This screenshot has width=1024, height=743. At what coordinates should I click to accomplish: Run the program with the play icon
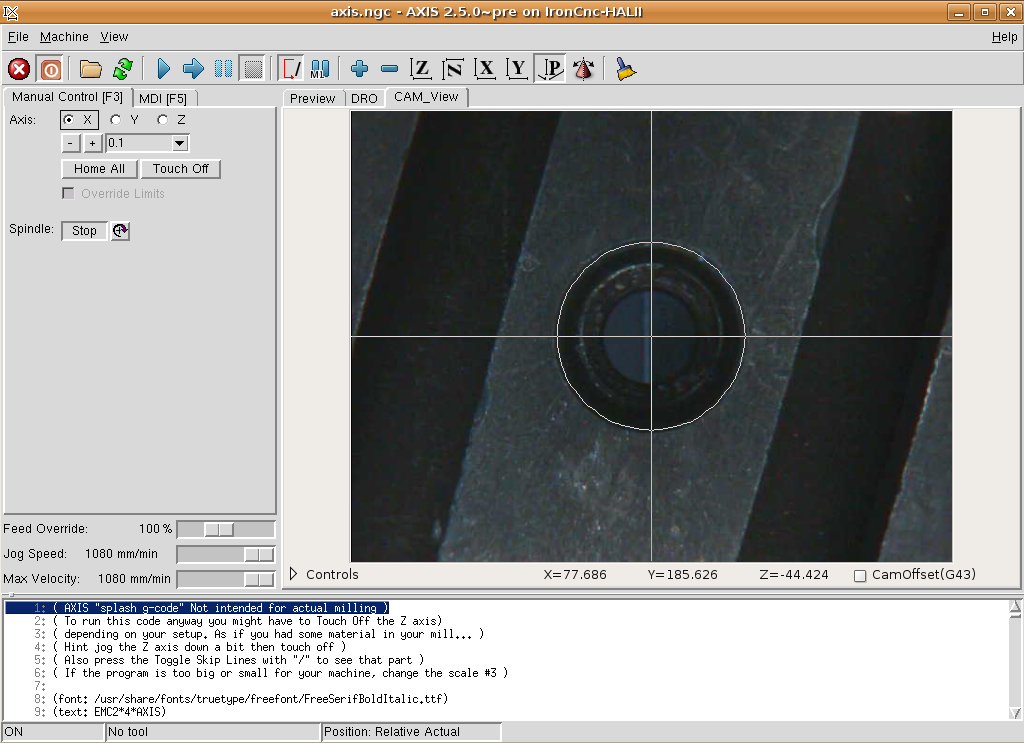click(163, 69)
